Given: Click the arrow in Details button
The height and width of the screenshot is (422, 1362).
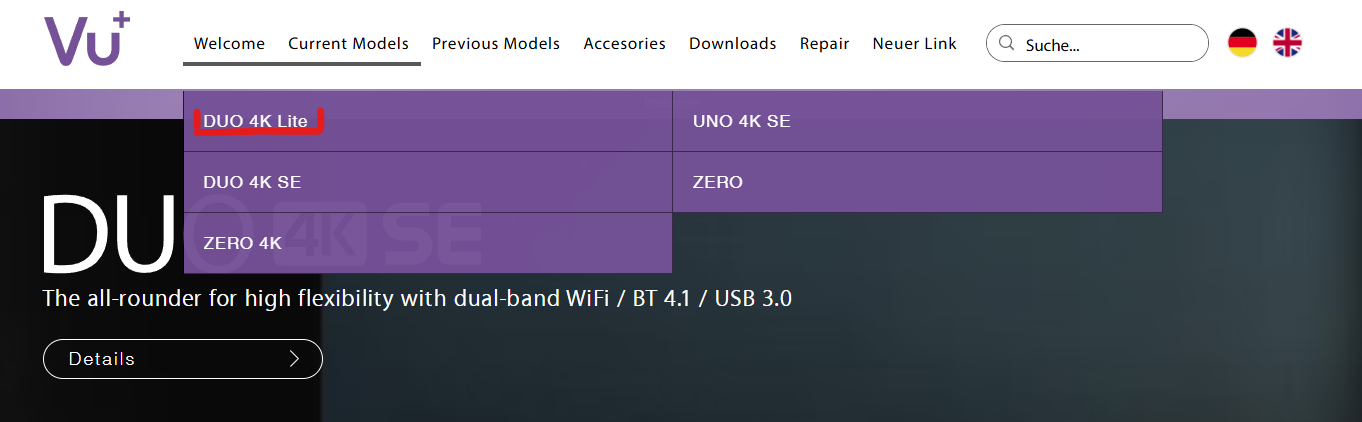Looking at the screenshot, I should tap(294, 359).
